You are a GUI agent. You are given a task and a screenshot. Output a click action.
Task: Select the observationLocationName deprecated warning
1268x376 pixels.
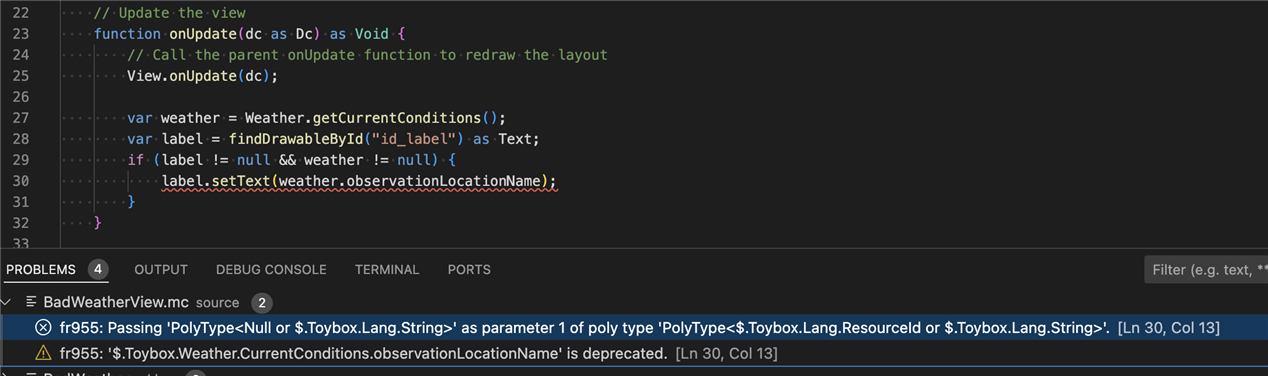coord(419,353)
